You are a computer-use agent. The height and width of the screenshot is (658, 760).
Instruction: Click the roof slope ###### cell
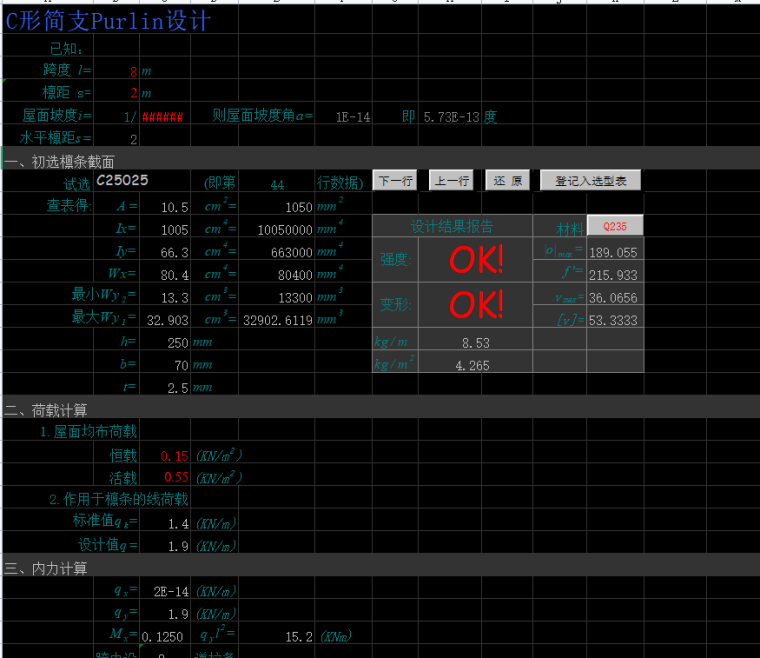pyautogui.click(x=163, y=117)
